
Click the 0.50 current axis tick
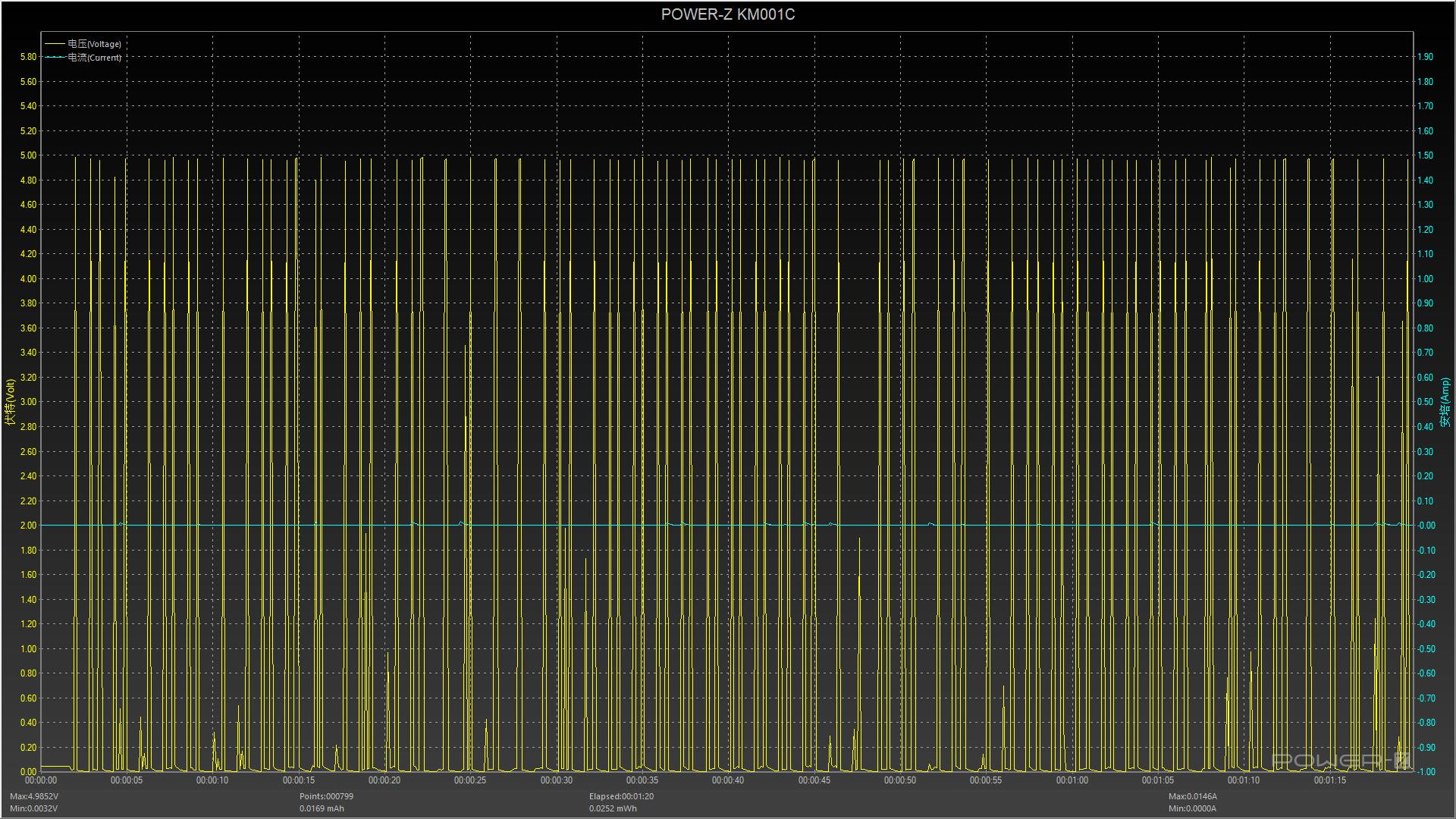point(1426,402)
